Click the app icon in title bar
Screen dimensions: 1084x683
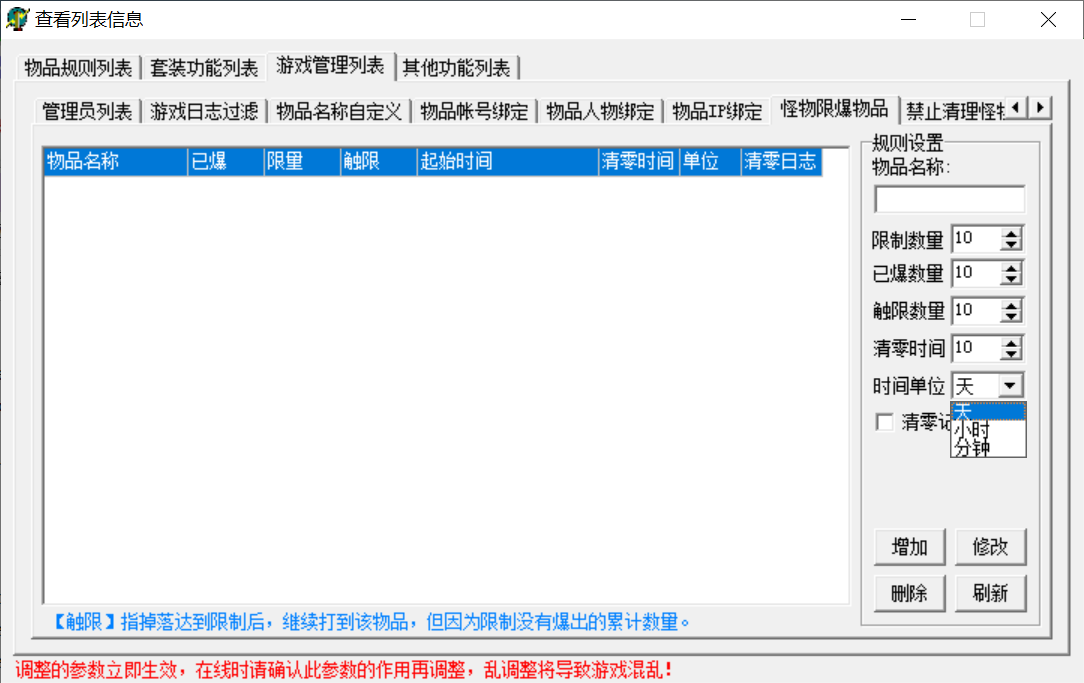[17, 19]
